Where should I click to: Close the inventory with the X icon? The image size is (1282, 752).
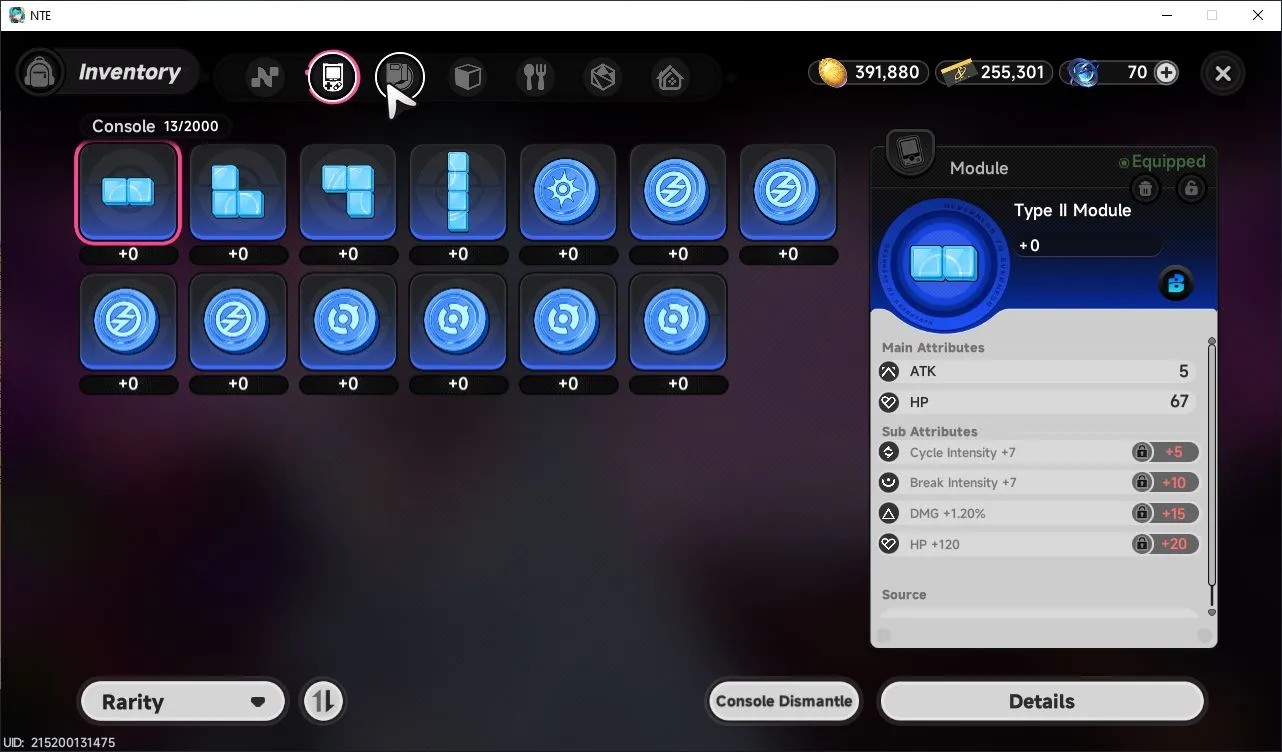pos(1222,73)
